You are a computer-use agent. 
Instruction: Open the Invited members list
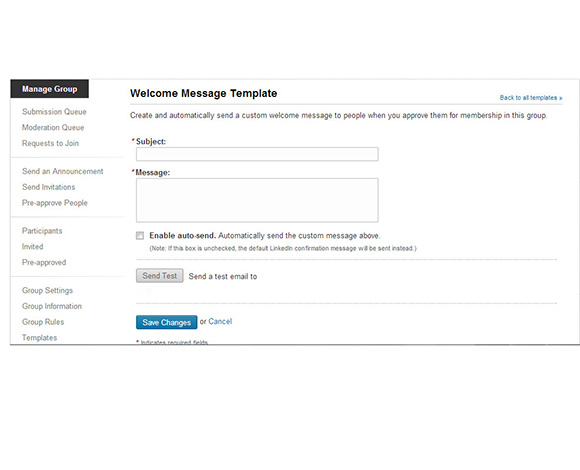tap(33, 247)
